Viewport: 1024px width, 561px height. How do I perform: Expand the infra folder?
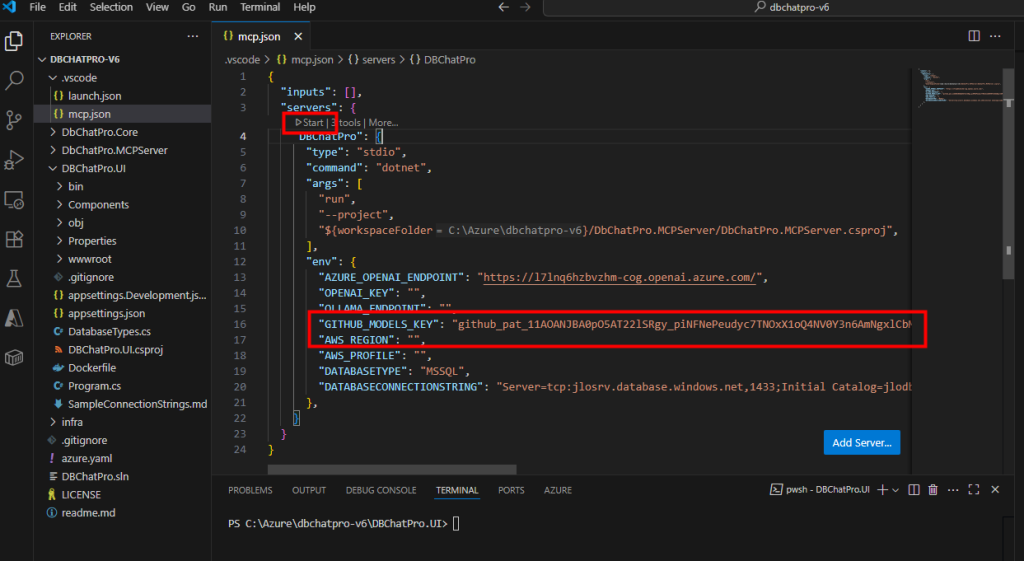(x=123, y=423)
